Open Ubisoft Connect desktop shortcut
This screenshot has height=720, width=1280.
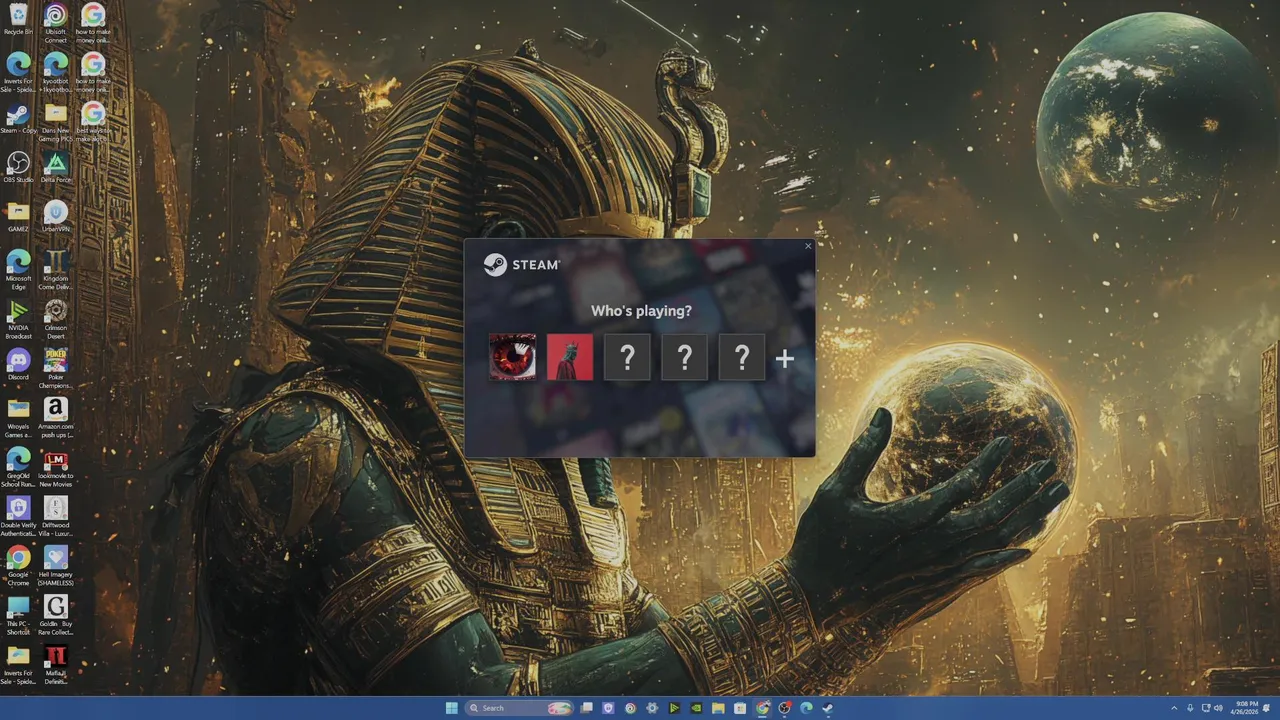(x=56, y=22)
